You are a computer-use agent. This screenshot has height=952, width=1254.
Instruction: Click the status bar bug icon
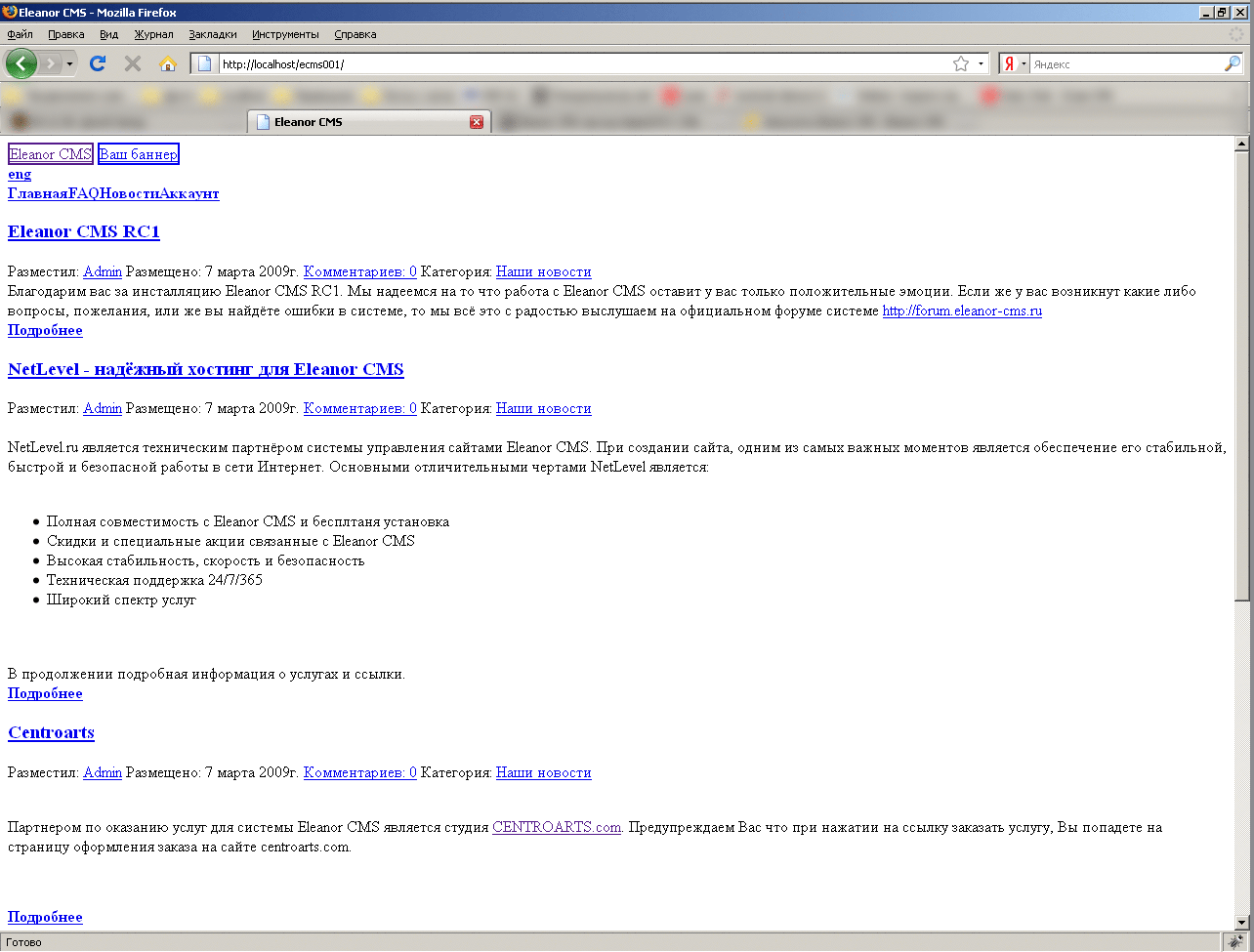1234,942
